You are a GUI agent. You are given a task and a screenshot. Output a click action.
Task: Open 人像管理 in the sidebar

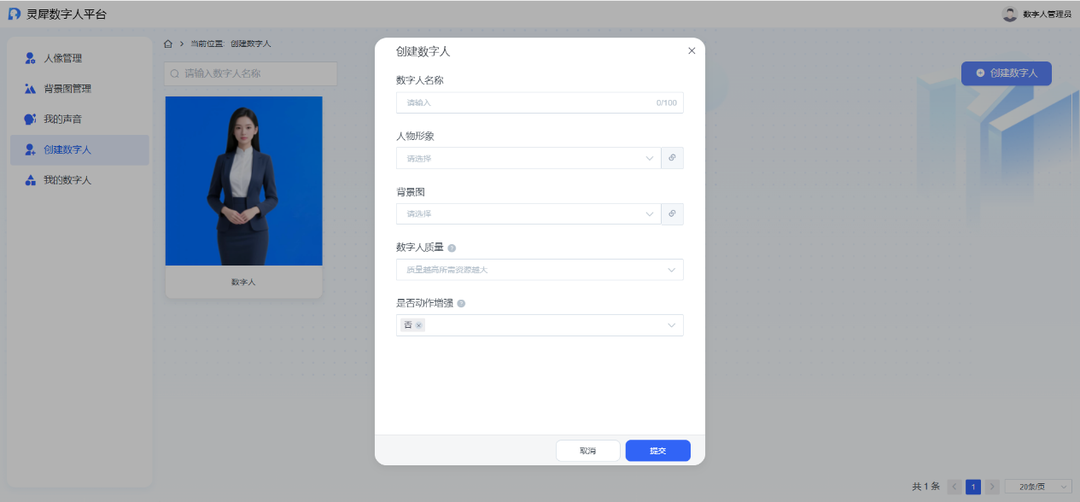62,58
